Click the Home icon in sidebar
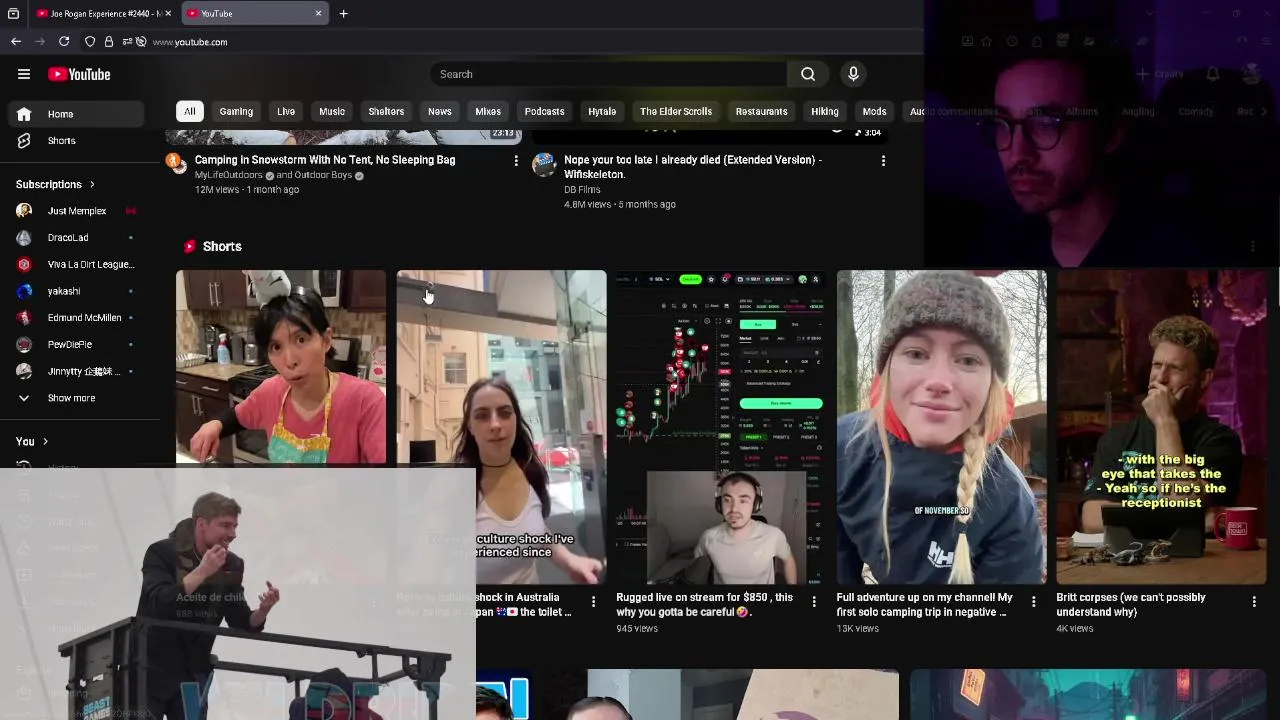The image size is (1280, 720). pos(24,114)
